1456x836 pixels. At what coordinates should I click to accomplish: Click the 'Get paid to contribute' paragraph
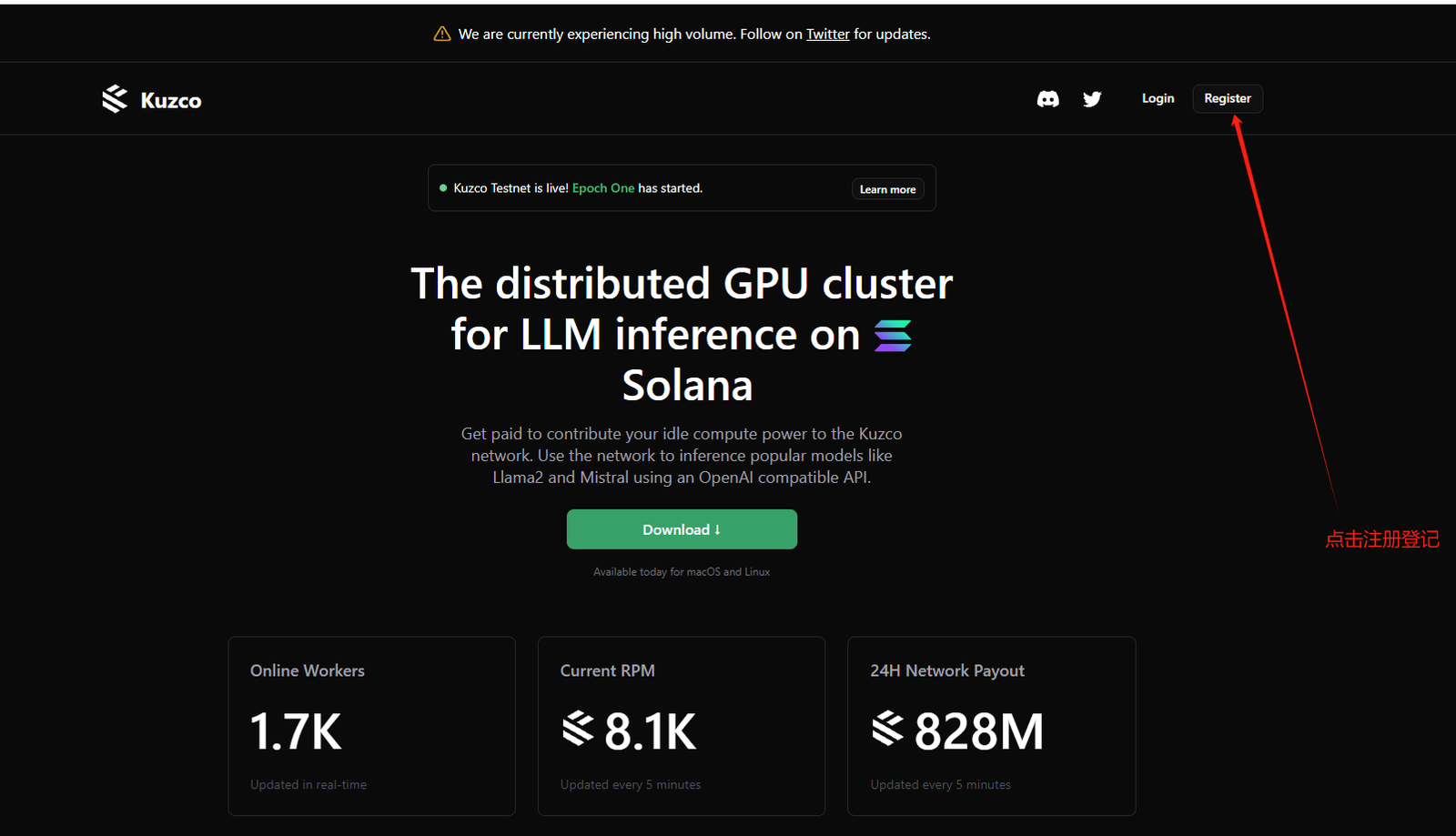point(682,455)
